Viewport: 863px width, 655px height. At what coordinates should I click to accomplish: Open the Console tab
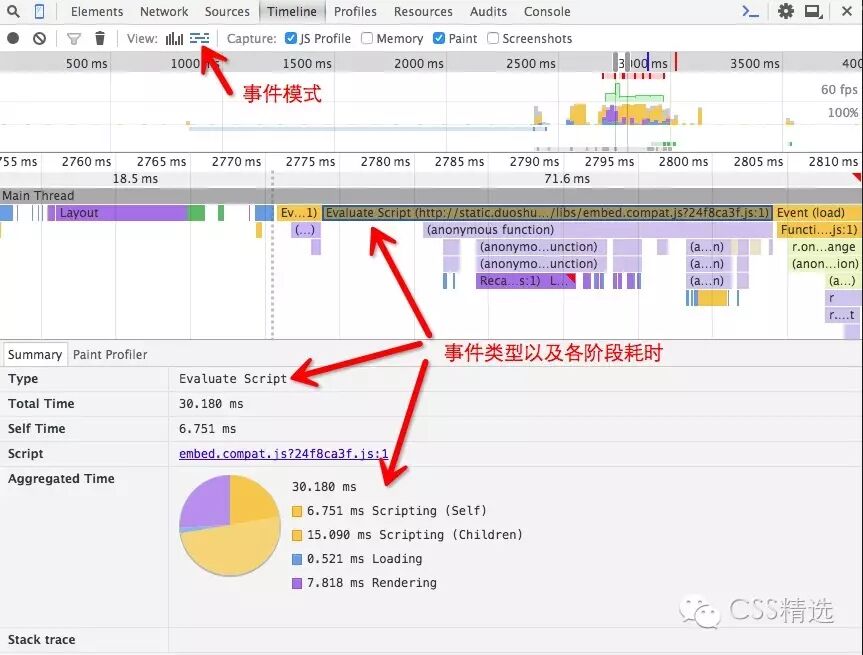point(547,12)
